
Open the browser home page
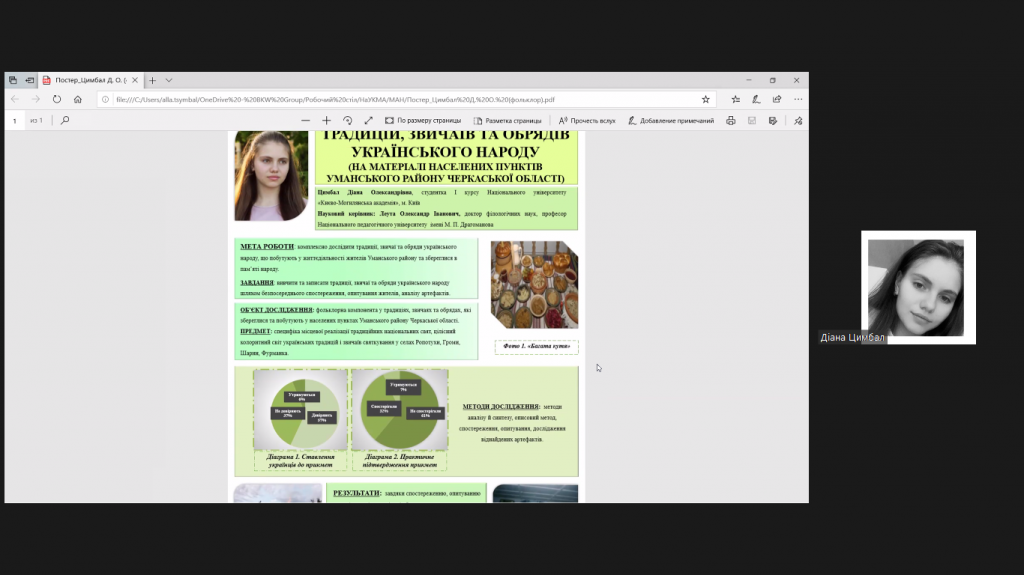(x=78, y=99)
